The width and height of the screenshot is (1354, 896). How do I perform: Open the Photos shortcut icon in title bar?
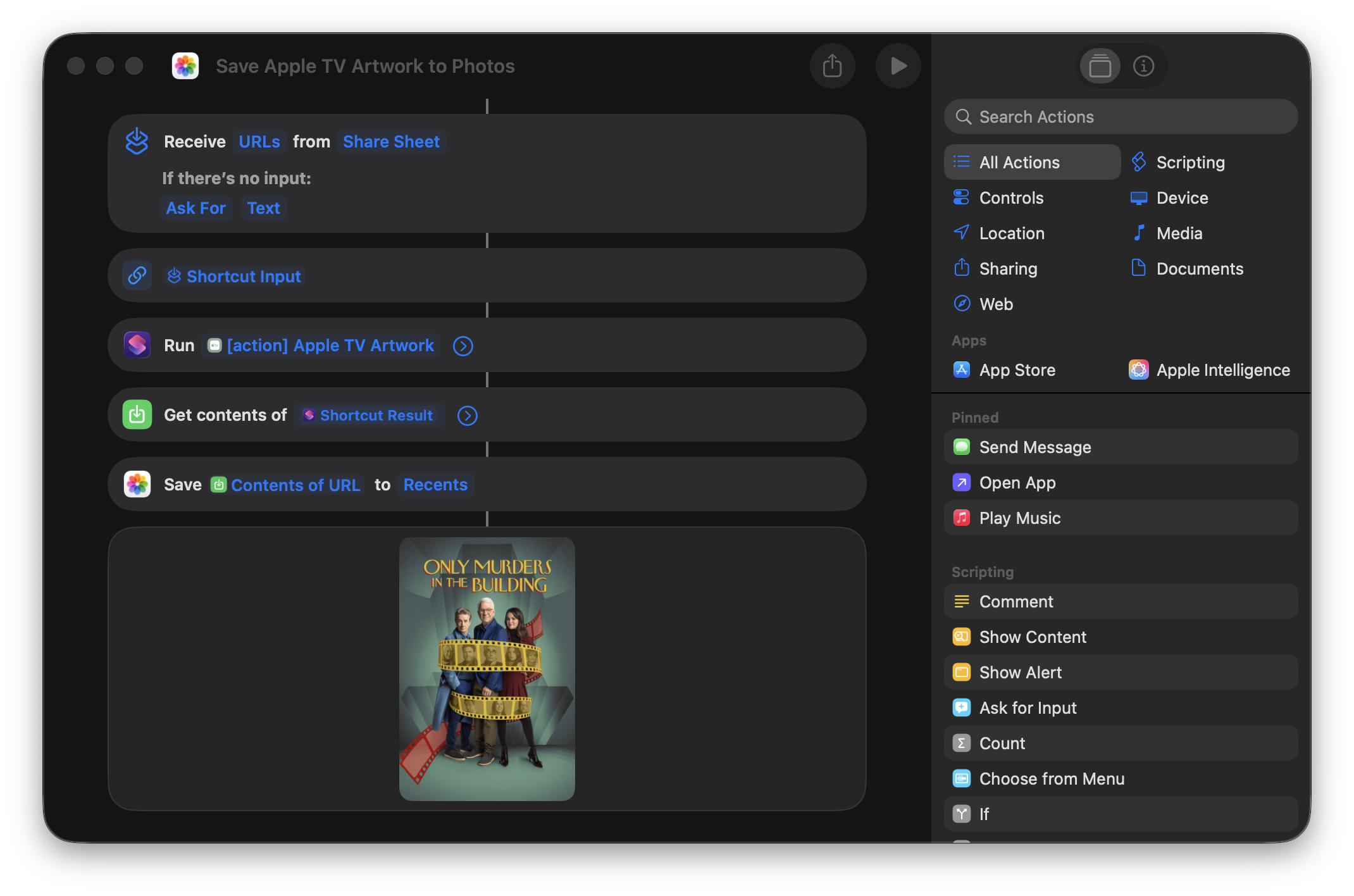[185, 66]
